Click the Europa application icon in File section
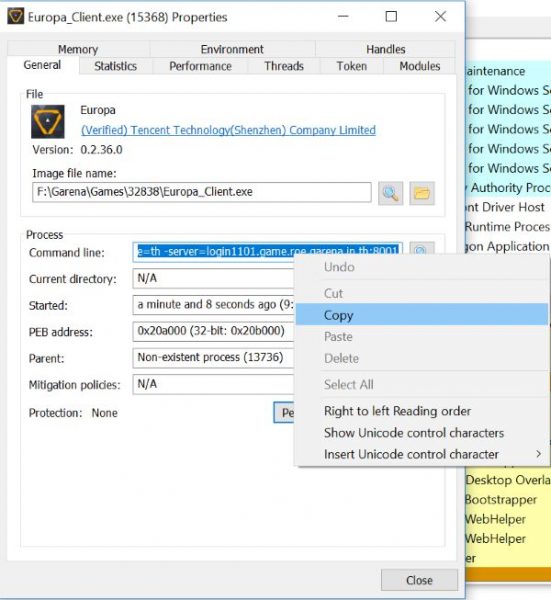 tap(48, 122)
